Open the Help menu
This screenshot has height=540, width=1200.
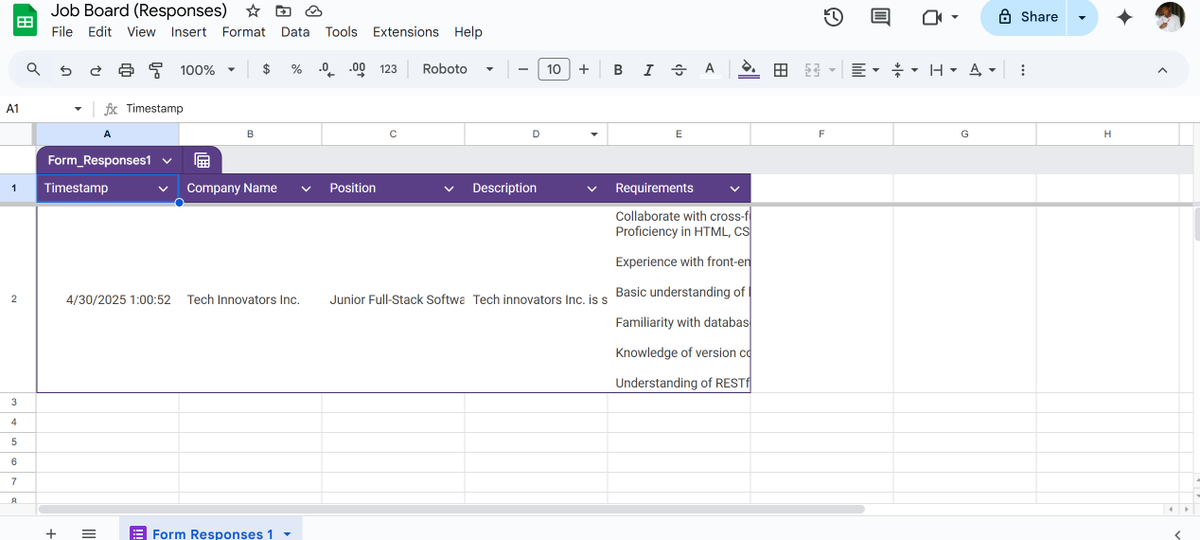[x=468, y=32]
